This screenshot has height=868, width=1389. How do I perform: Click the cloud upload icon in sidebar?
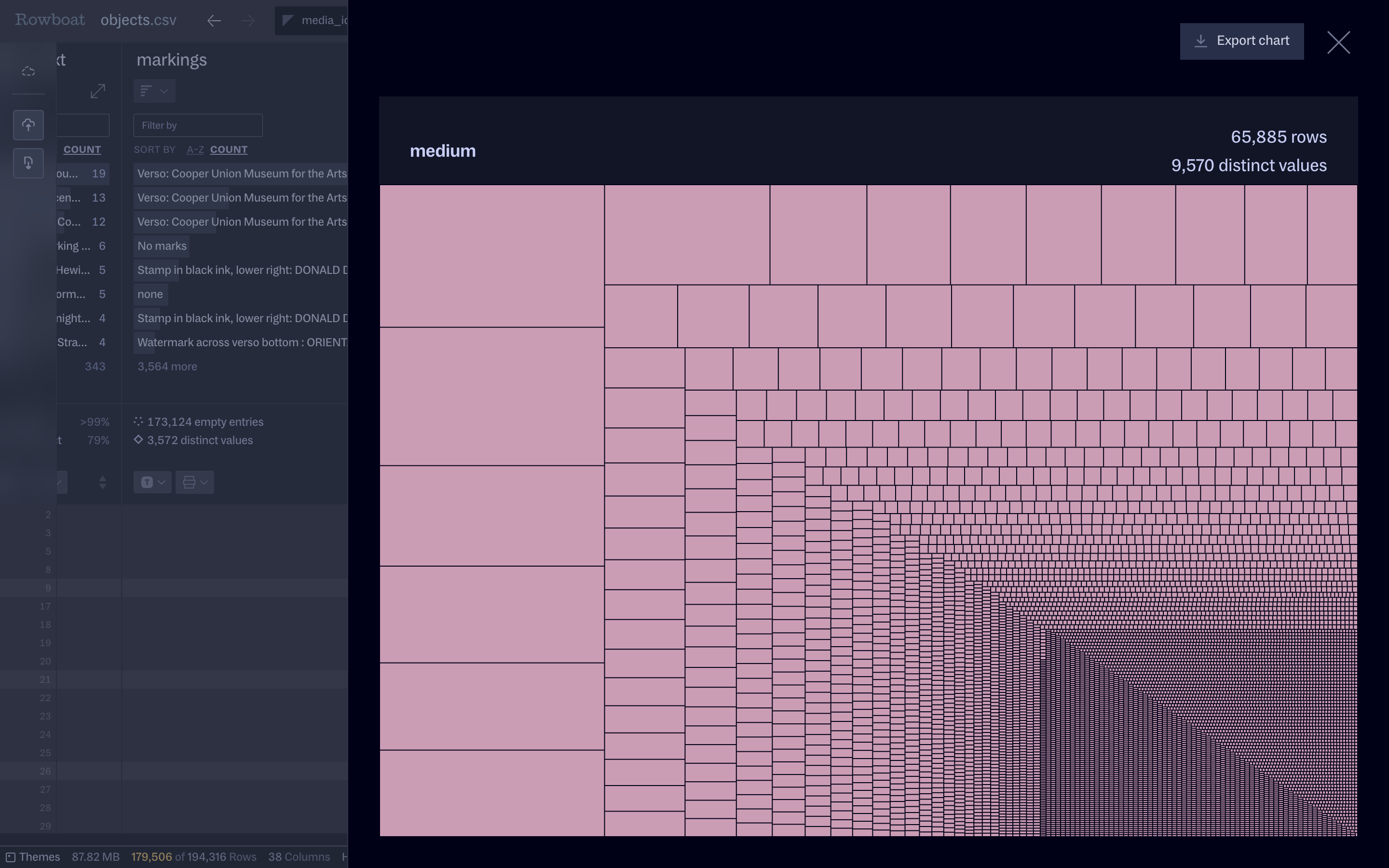(28, 125)
